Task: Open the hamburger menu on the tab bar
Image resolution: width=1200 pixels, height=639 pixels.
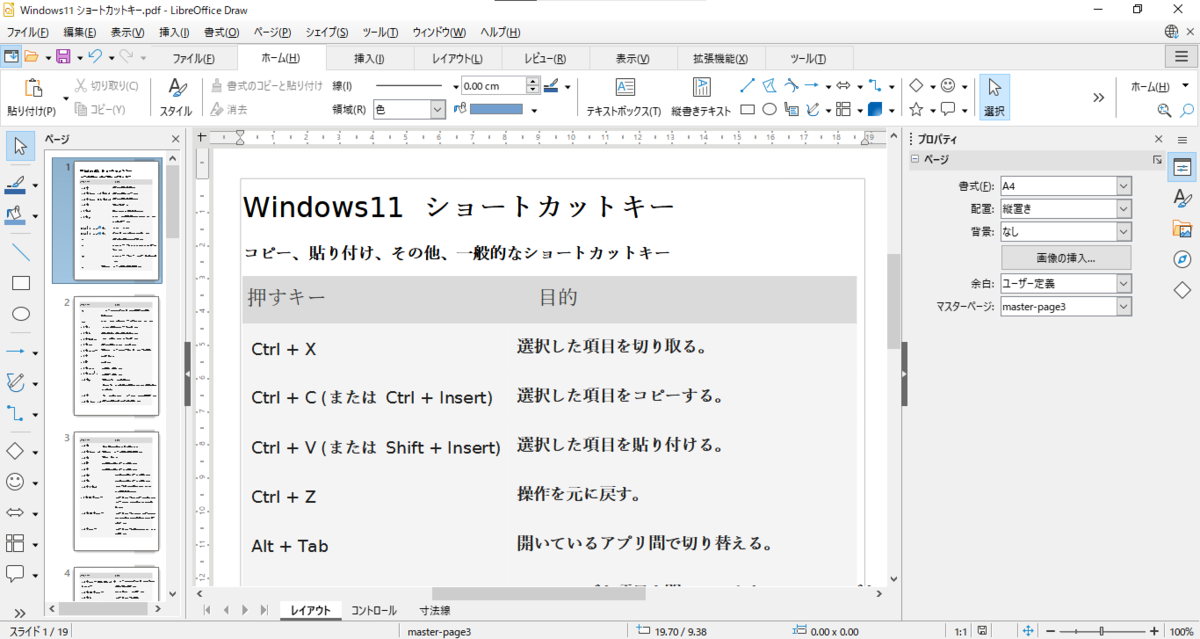Action: point(1181,57)
